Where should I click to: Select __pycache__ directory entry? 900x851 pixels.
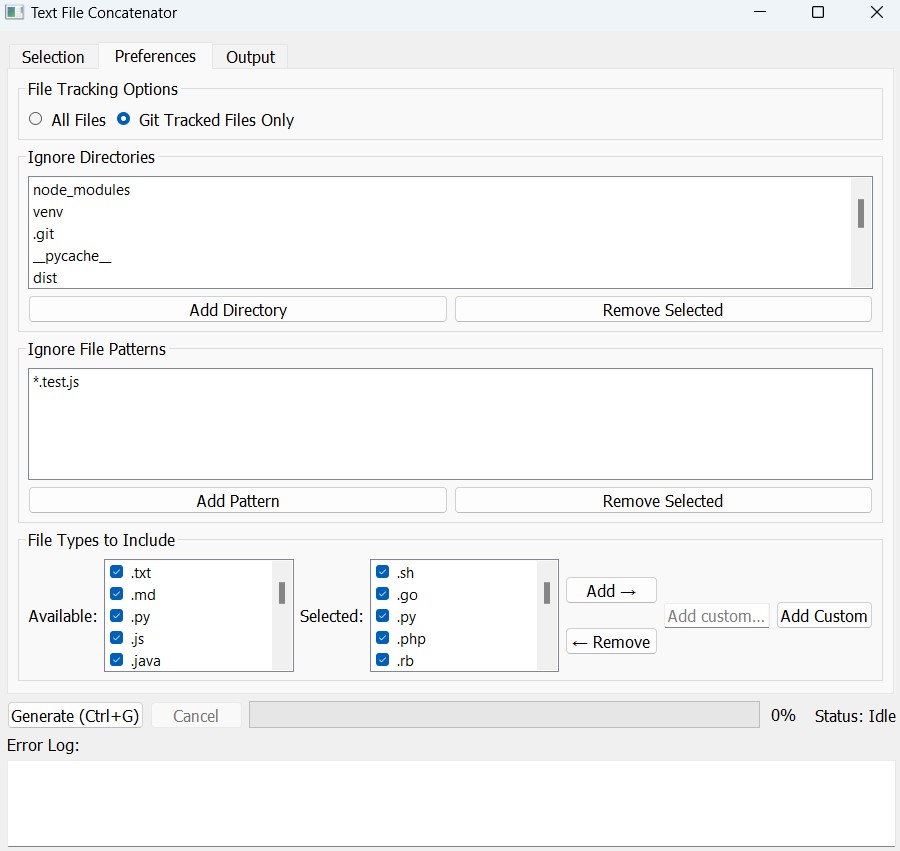439,256
